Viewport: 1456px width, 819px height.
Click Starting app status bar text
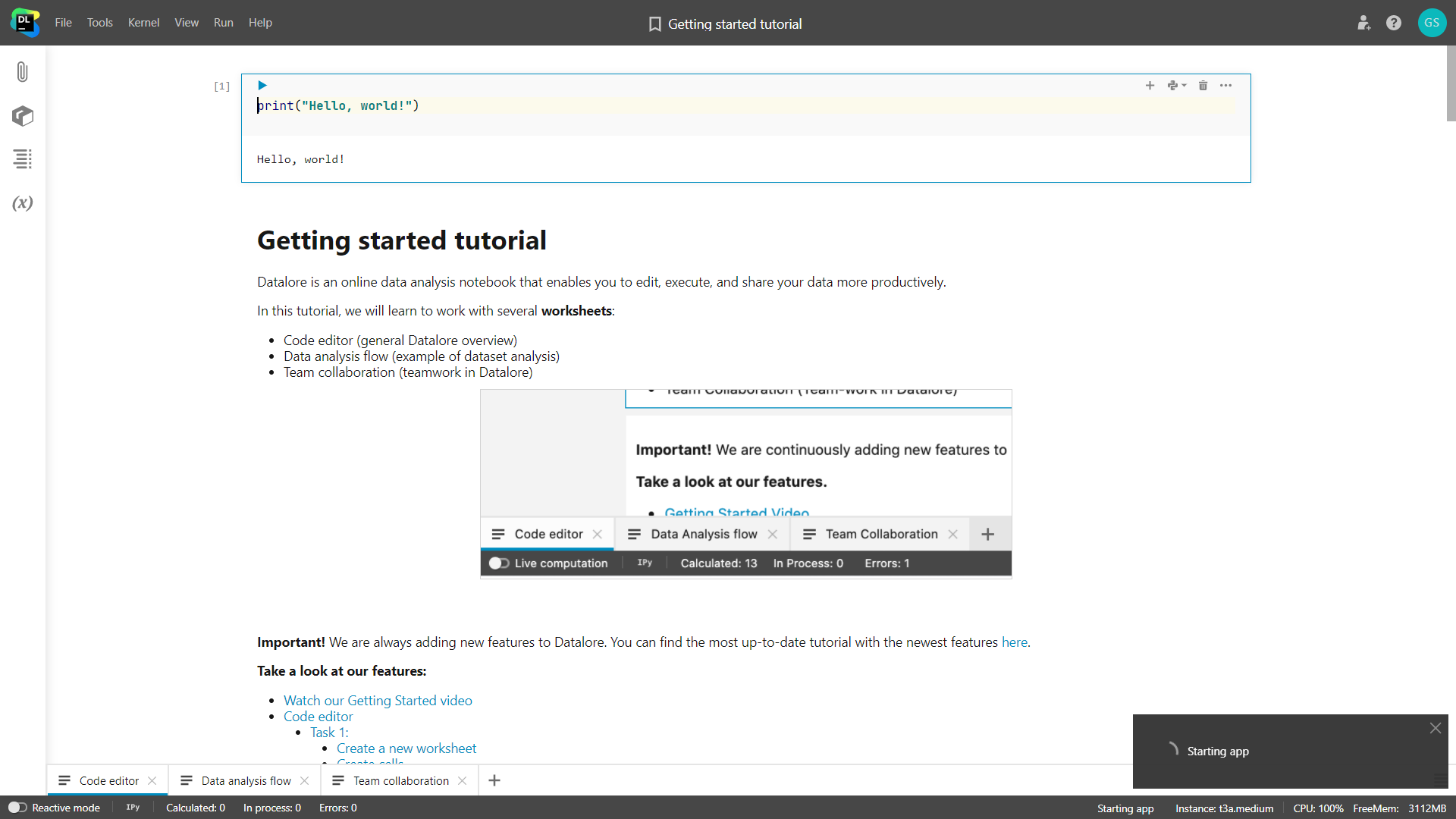(x=1125, y=808)
